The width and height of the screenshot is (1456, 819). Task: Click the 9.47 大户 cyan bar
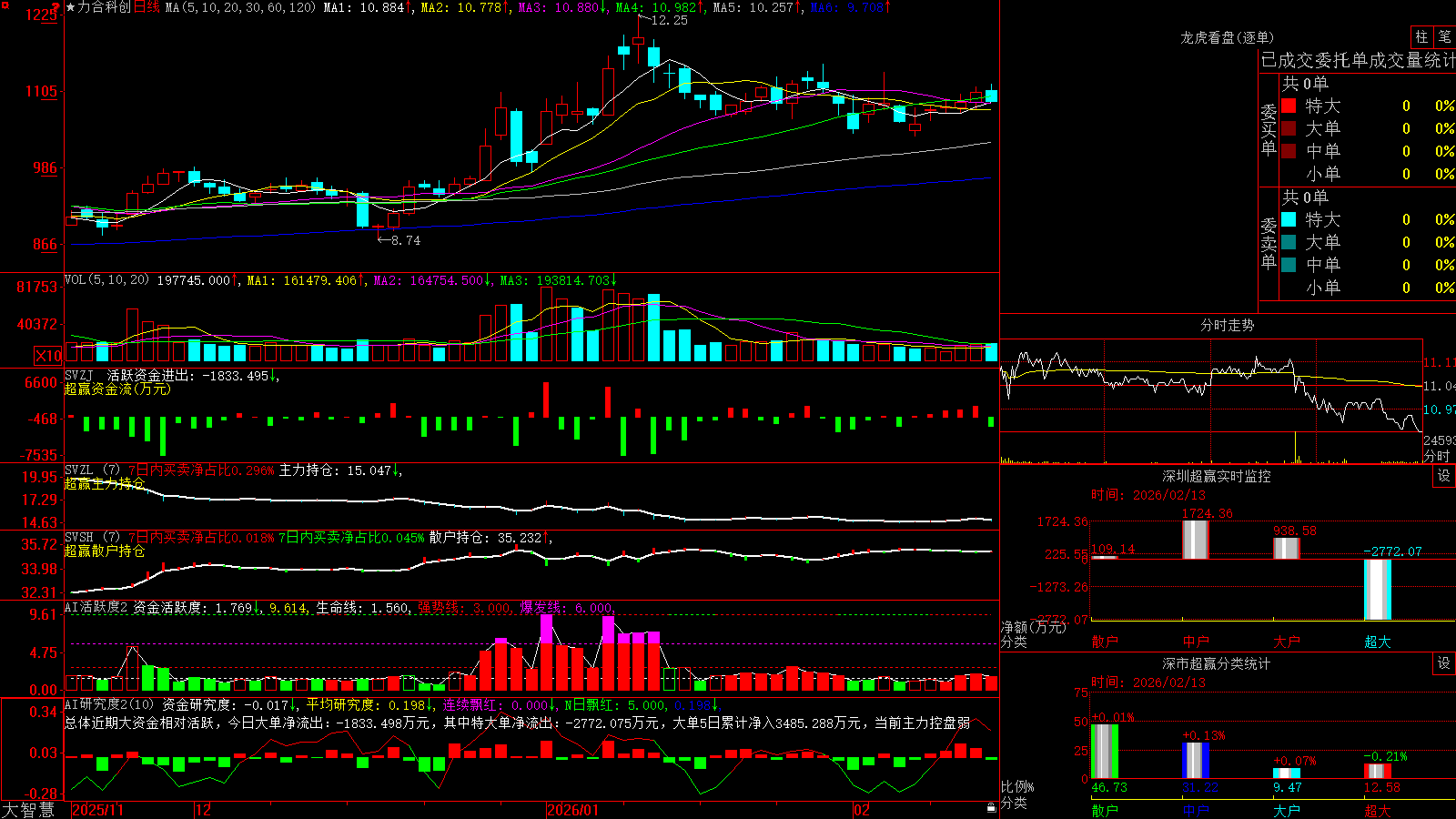(x=1287, y=773)
